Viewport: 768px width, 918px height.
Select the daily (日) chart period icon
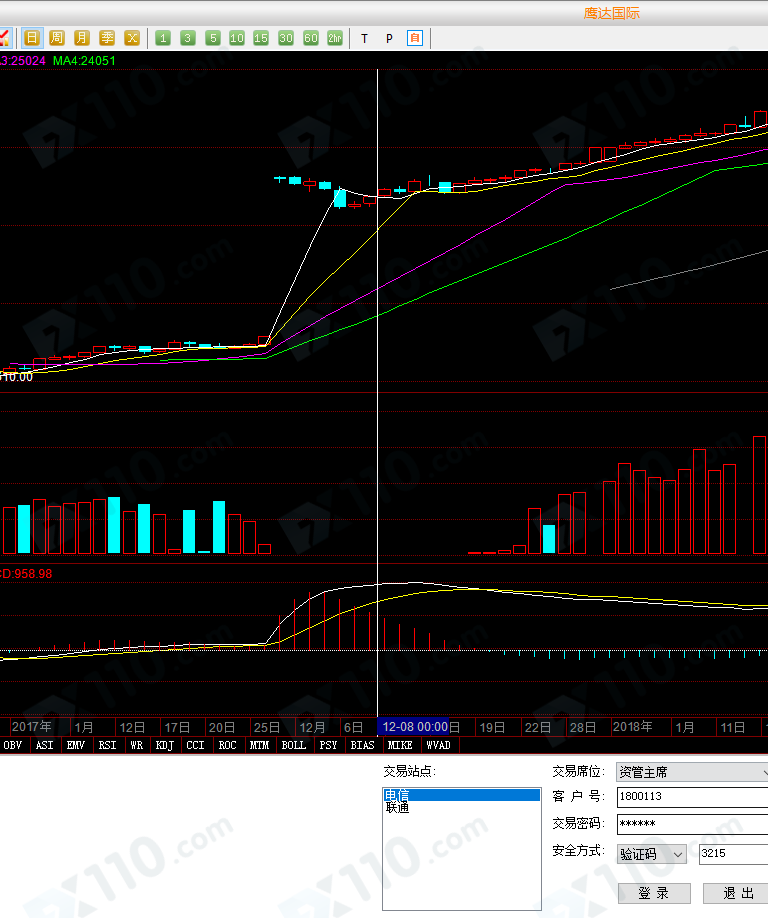coord(32,38)
